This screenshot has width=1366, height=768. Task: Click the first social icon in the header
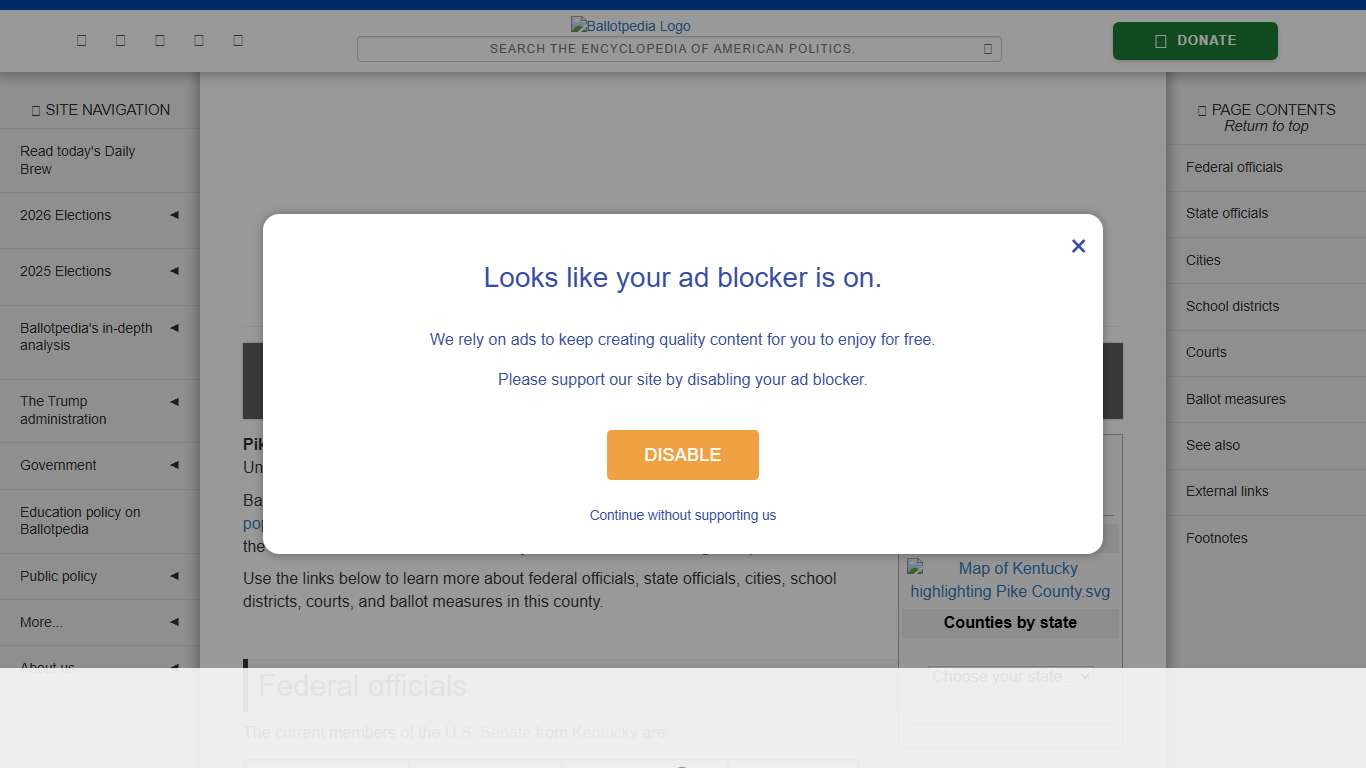tap(82, 40)
